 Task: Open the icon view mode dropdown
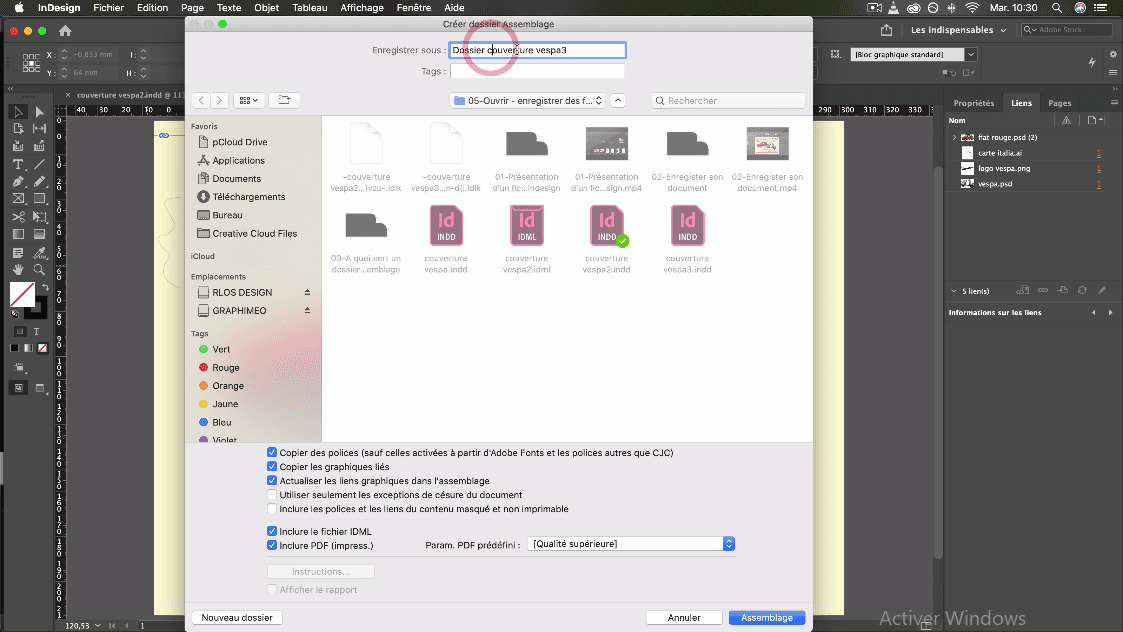point(248,100)
